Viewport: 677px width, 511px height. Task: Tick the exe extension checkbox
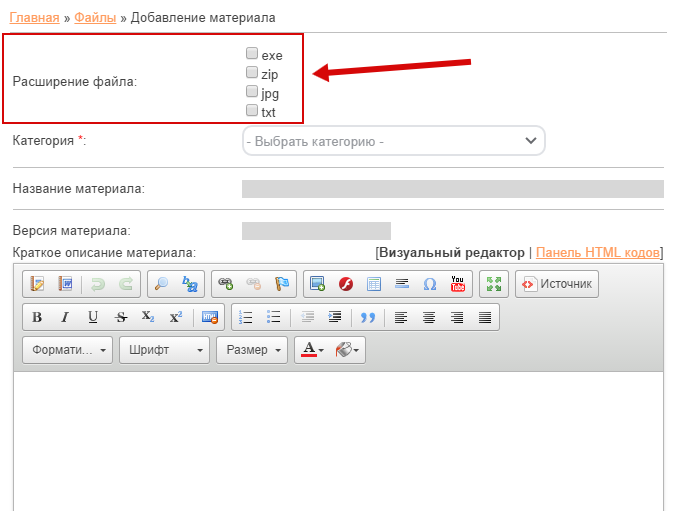click(252, 54)
